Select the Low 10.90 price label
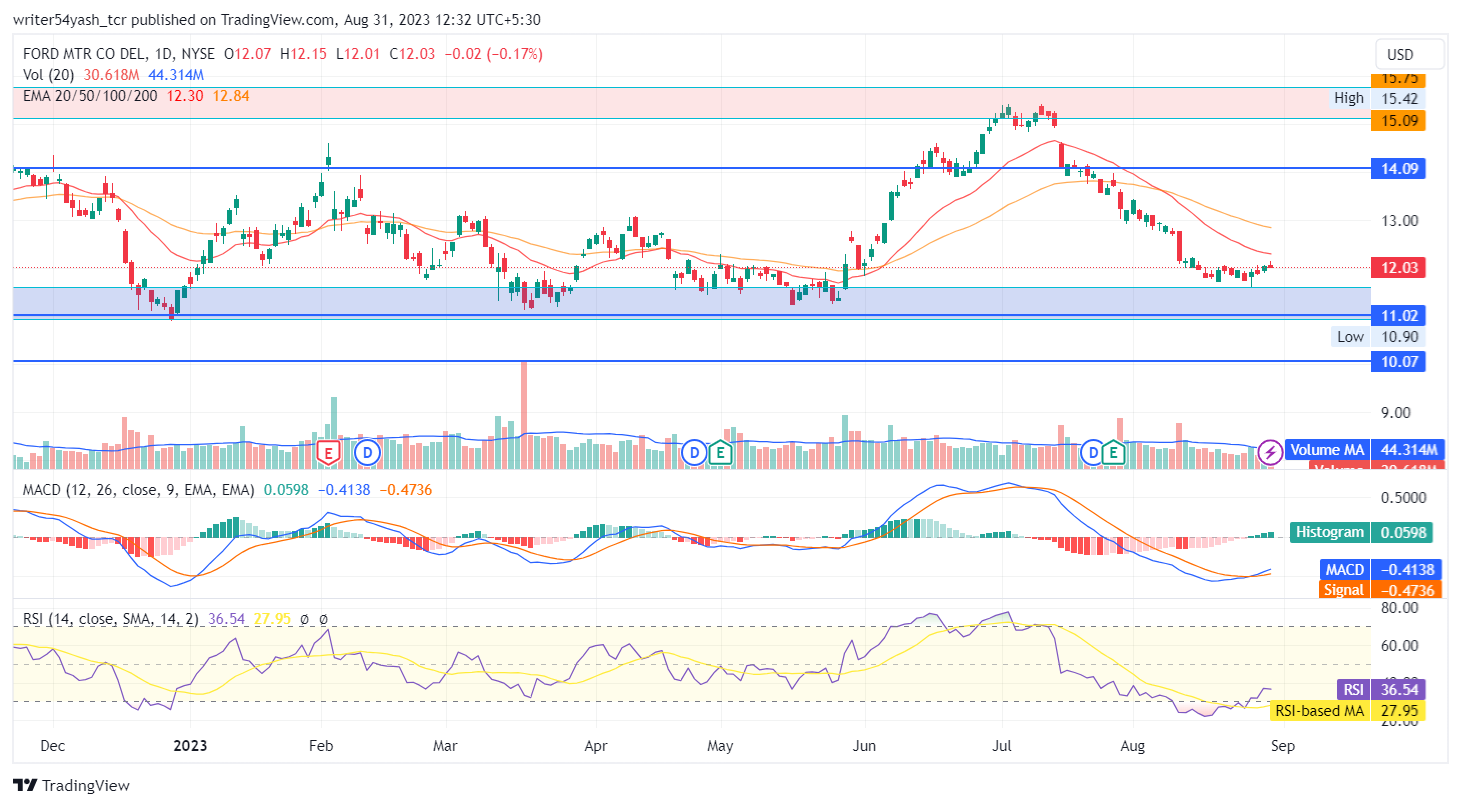 click(1380, 337)
